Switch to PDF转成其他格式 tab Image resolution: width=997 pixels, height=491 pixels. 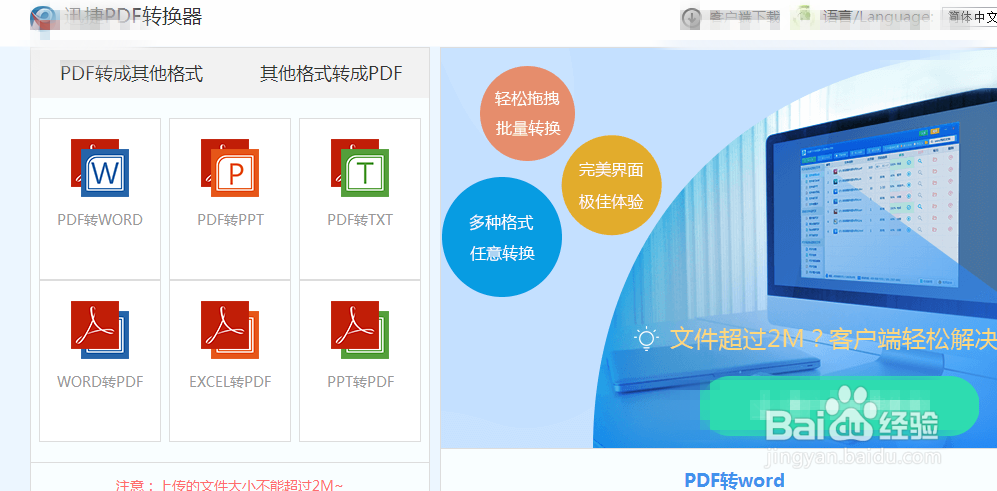point(132,74)
